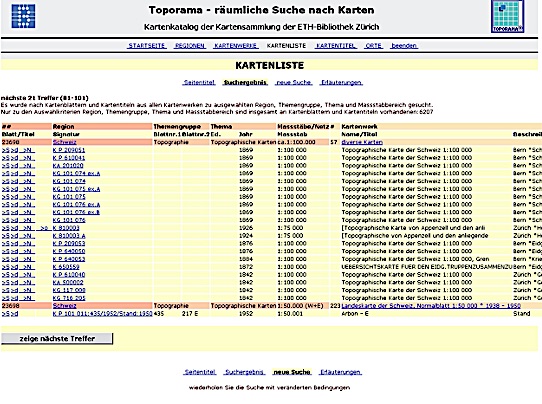Click the >d link in the KG 117 008 row
This screenshot has height=404, width=542.
click(14, 290)
